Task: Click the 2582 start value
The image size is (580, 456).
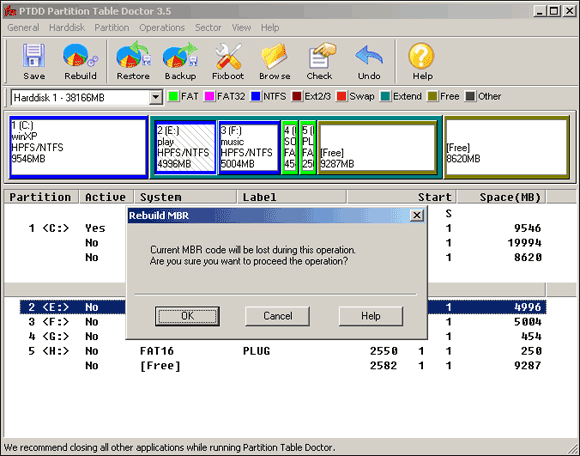Action: [x=384, y=366]
